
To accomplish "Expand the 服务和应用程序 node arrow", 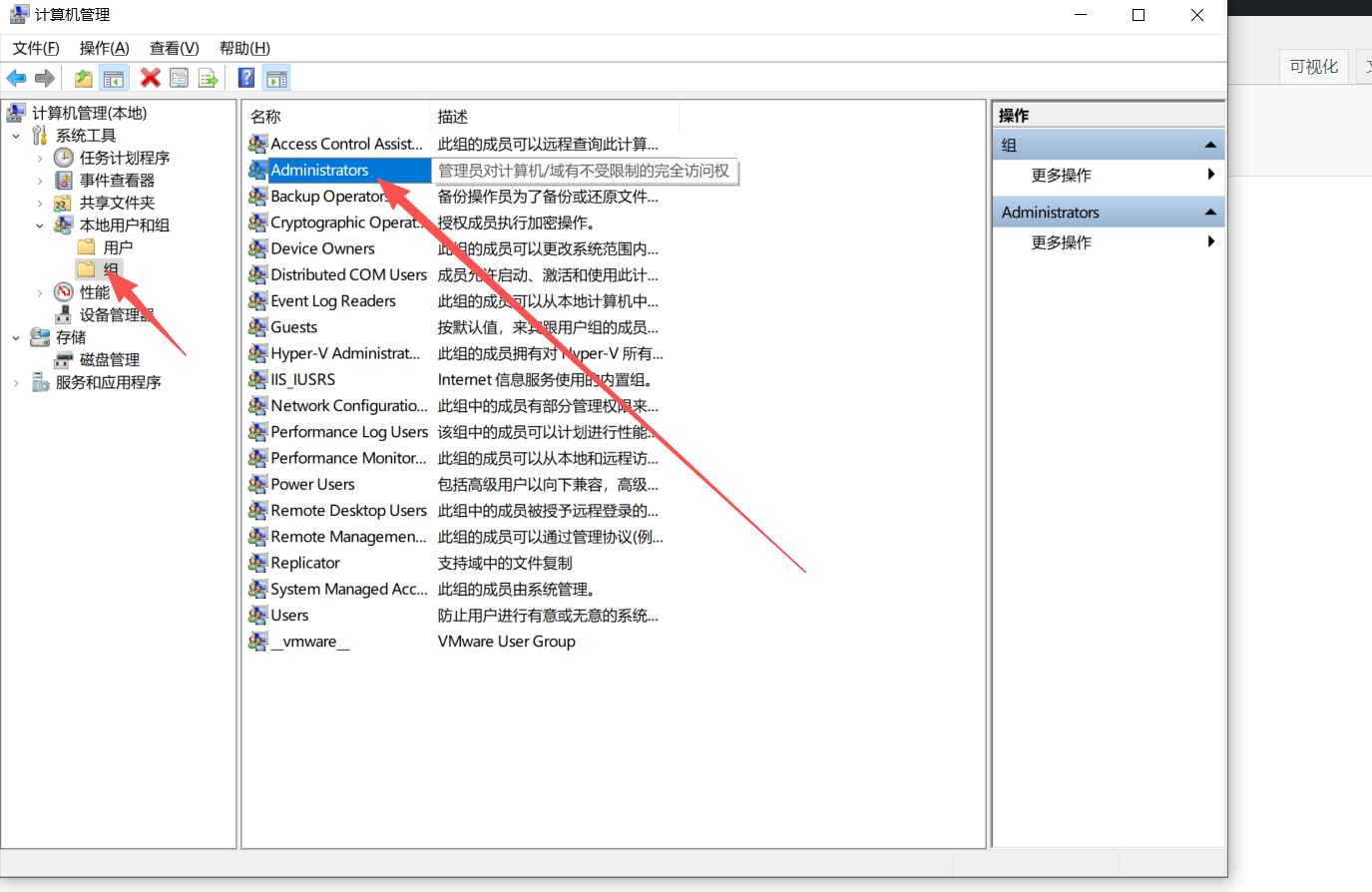I will click(16, 383).
